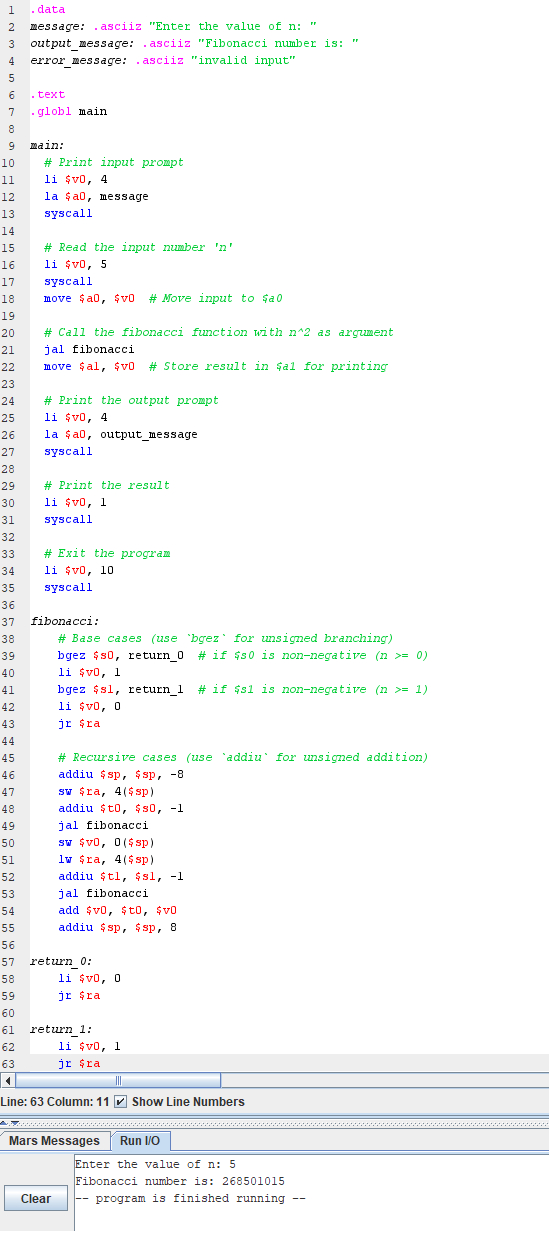Image resolution: width=549 pixels, height=1249 pixels.
Task: Click the 'return_1:' label on line 61
Action: [x=61, y=1029]
